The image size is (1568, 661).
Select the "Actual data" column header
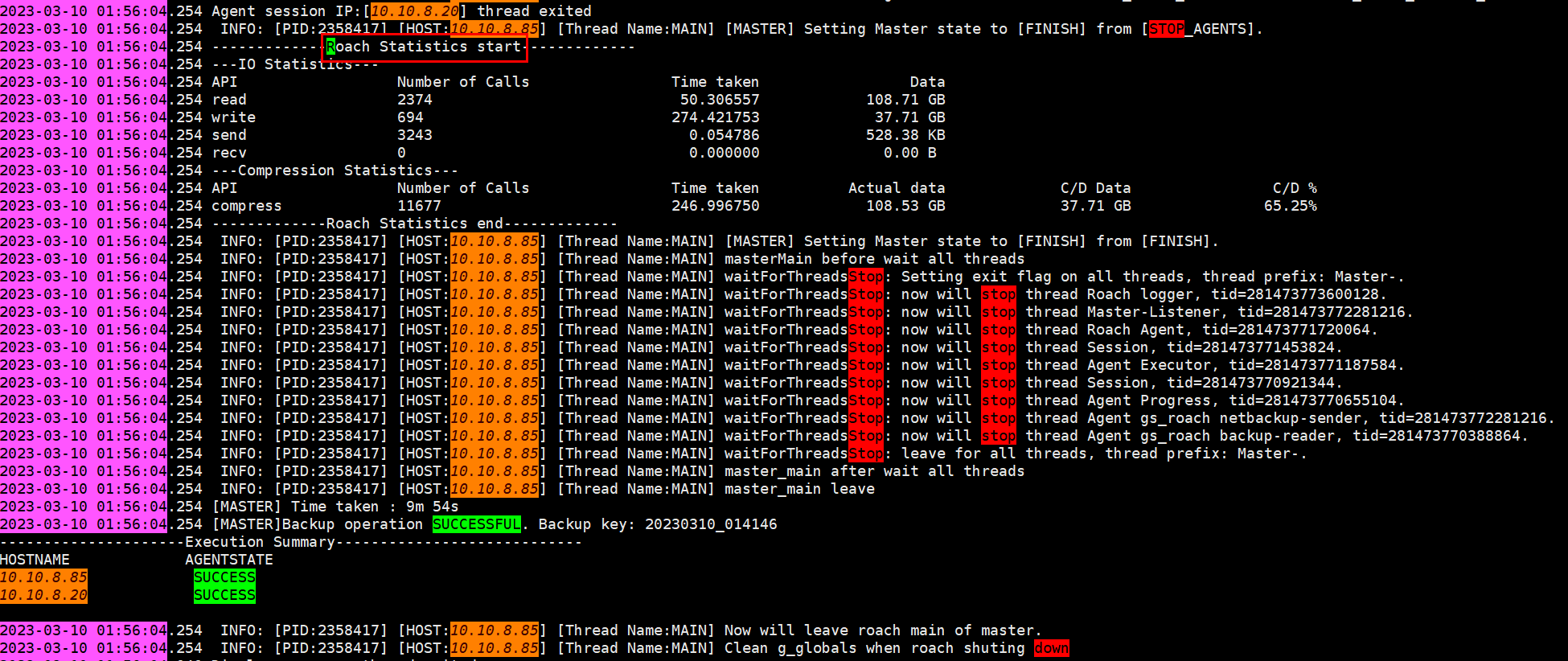click(897, 188)
